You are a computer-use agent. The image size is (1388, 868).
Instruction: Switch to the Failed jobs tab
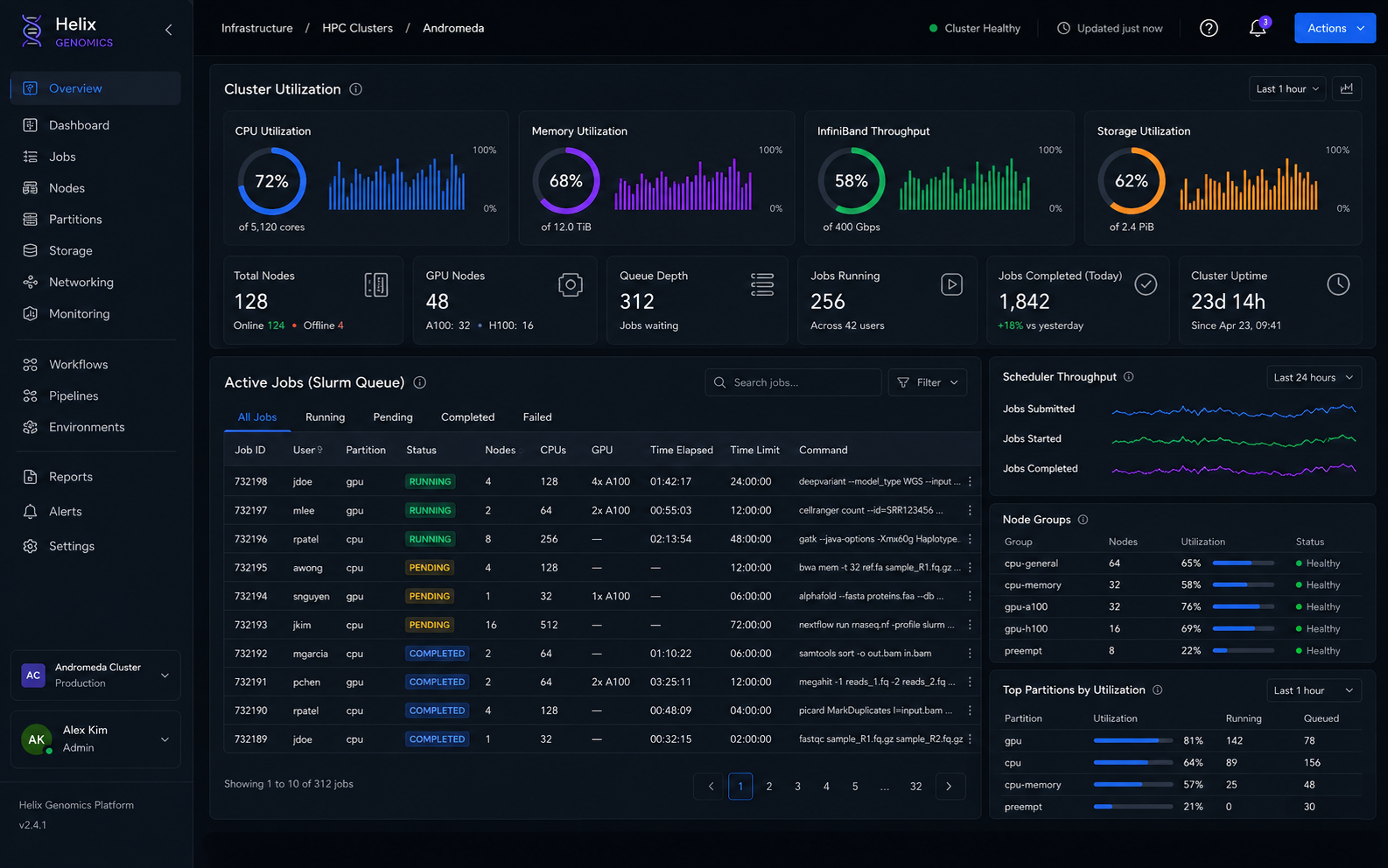[537, 417]
